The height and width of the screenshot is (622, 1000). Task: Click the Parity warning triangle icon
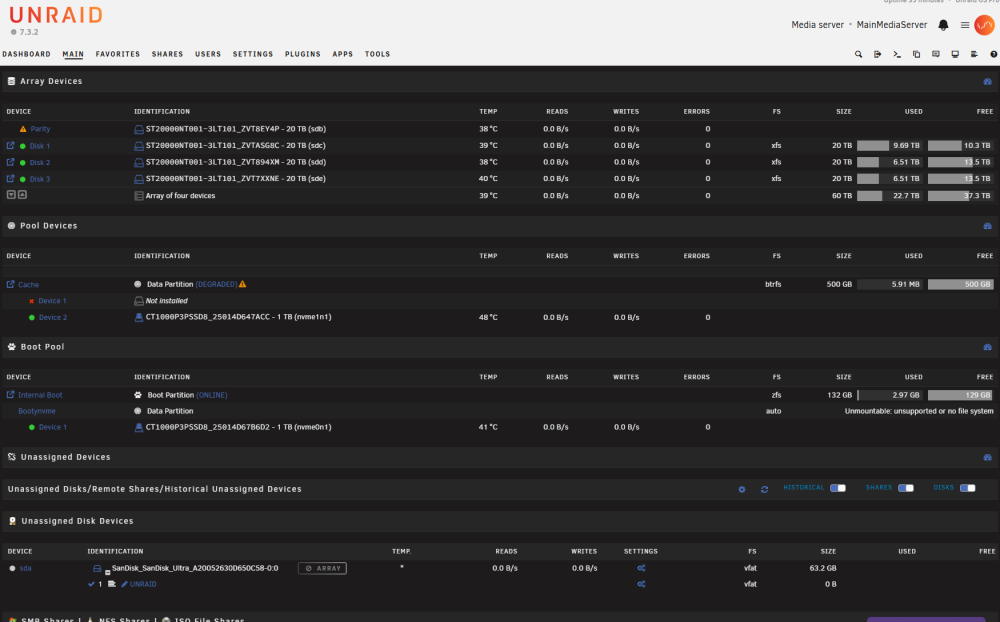tap(23, 129)
